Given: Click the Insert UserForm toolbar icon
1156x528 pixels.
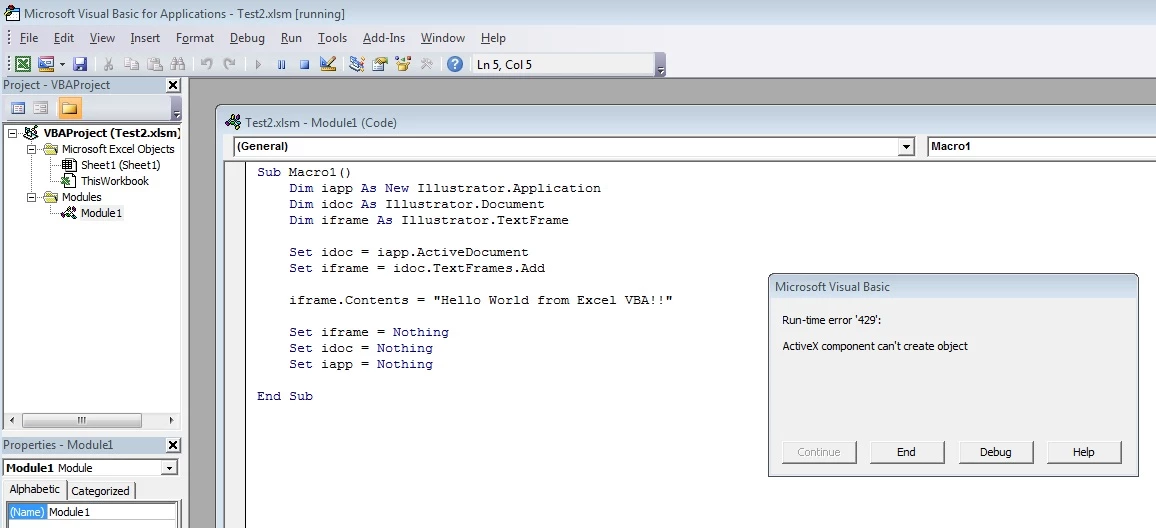Looking at the screenshot, I should coord(46,64).
